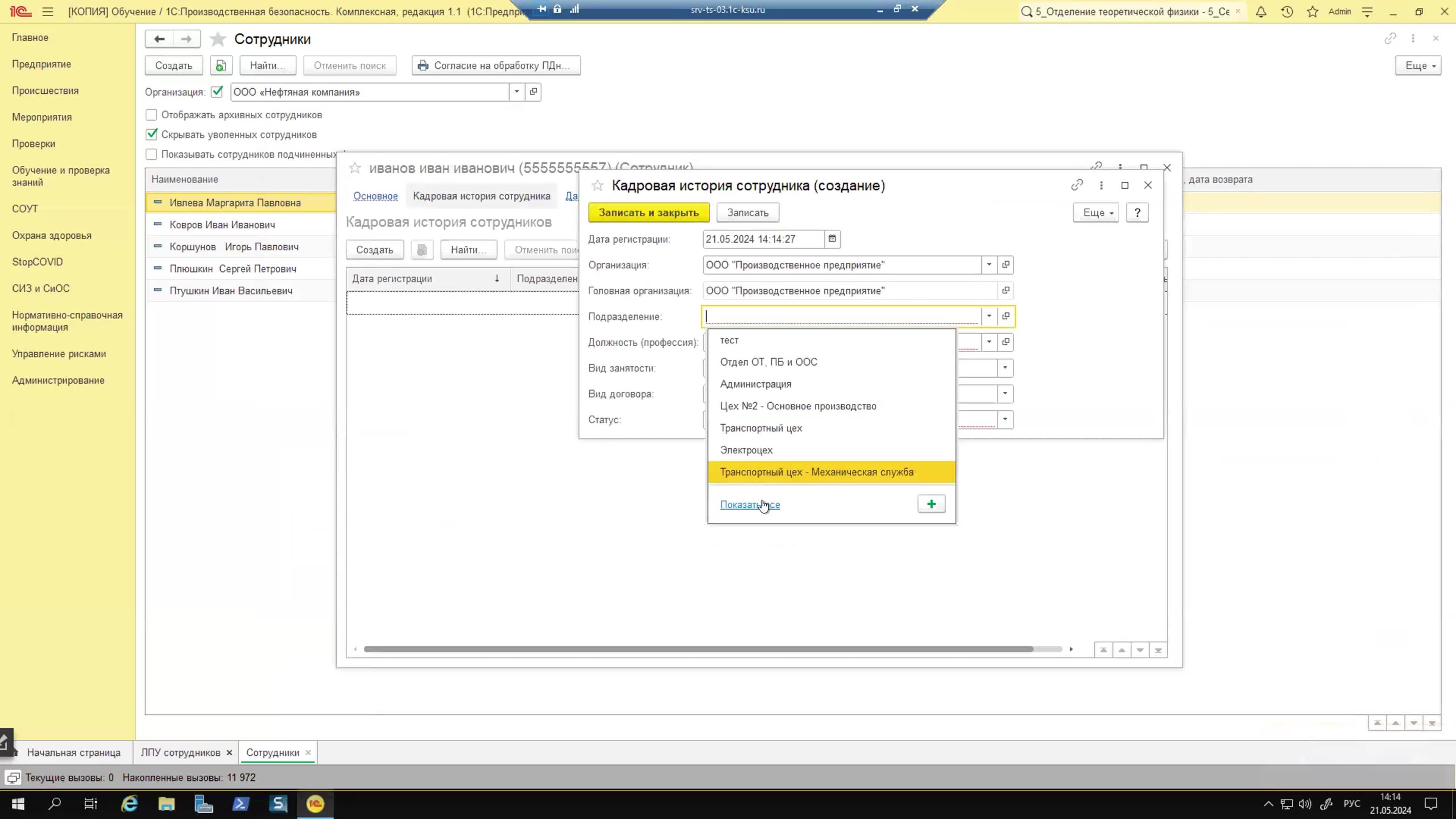Click the horizontal scrollbar in history list
Viewport: 1456px width, 819px height.
tap(698, 650)
